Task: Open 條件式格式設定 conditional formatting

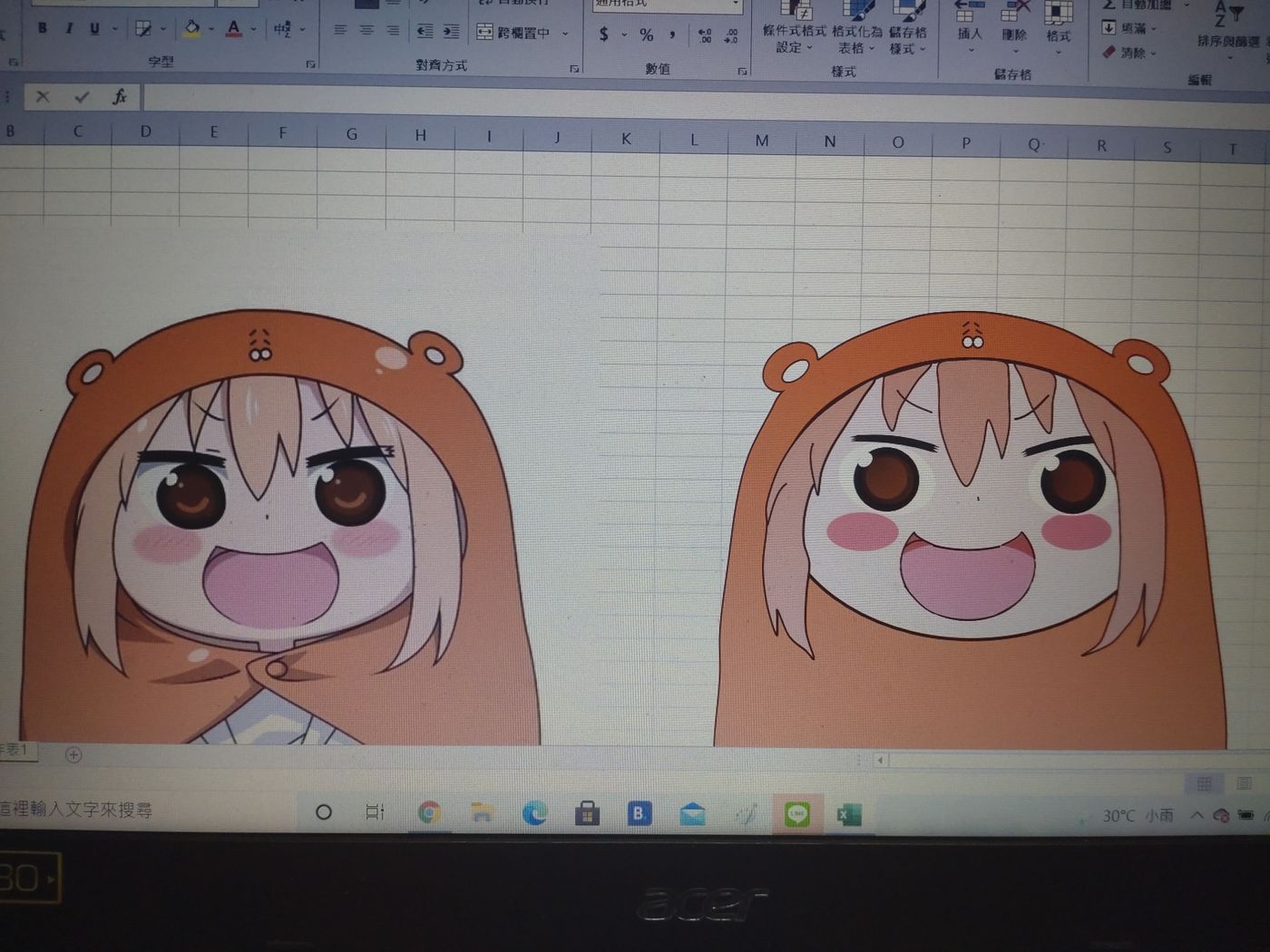Action: pos(794,27)
